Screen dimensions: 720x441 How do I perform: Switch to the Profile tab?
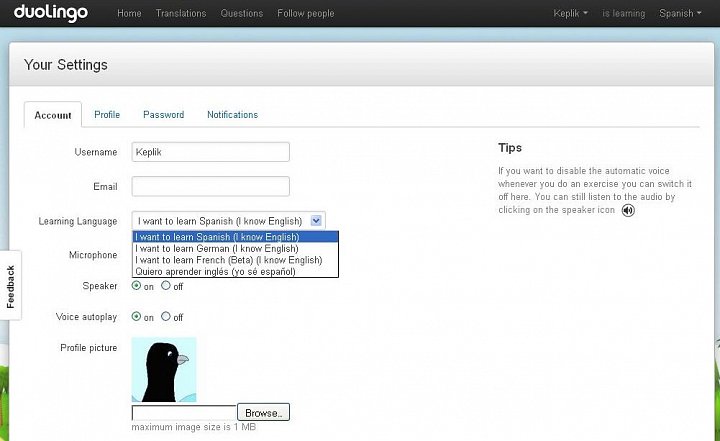pyautogui.click(x=107, y=115)
